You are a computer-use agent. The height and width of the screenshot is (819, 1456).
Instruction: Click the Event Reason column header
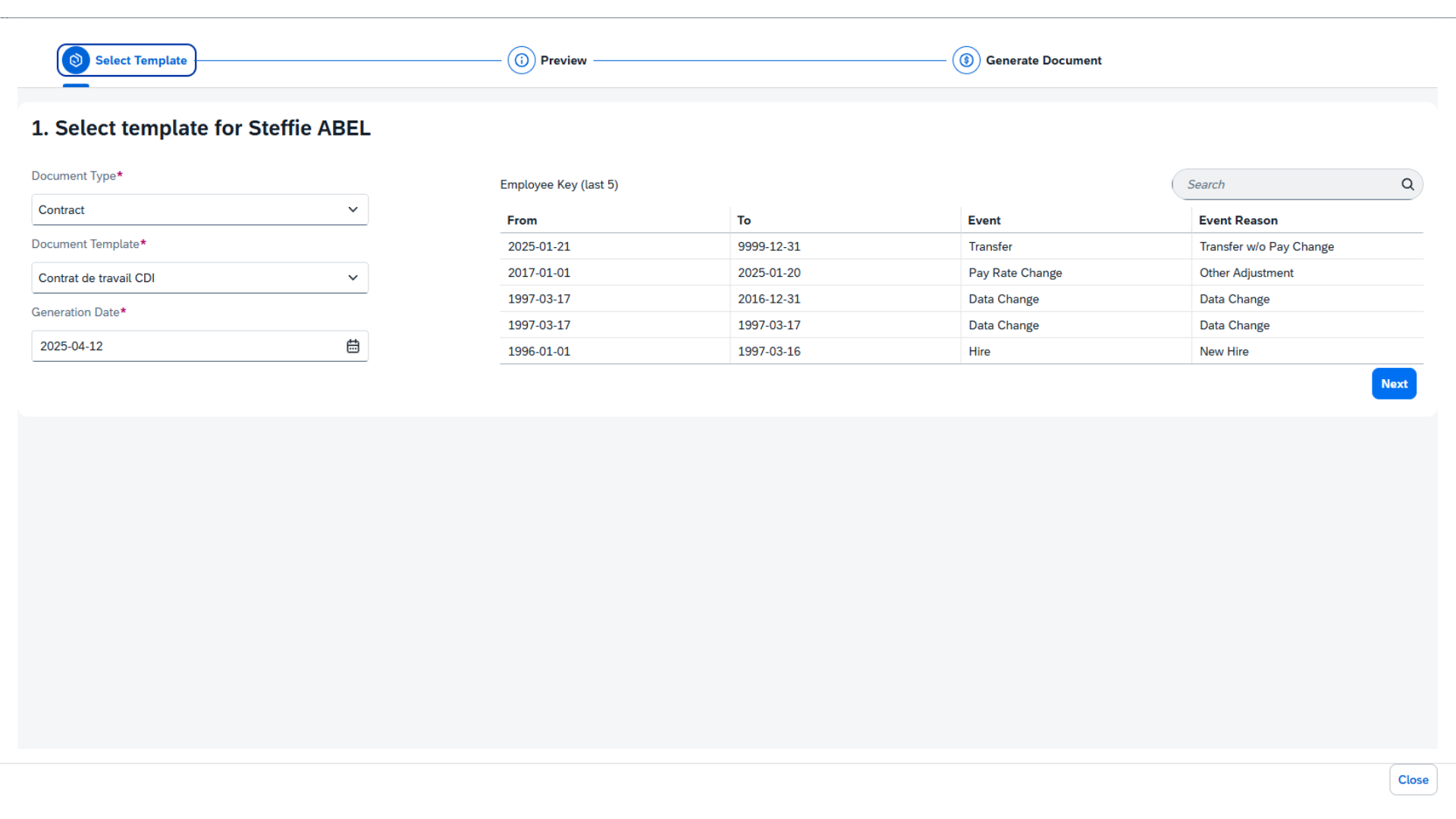1238,220
